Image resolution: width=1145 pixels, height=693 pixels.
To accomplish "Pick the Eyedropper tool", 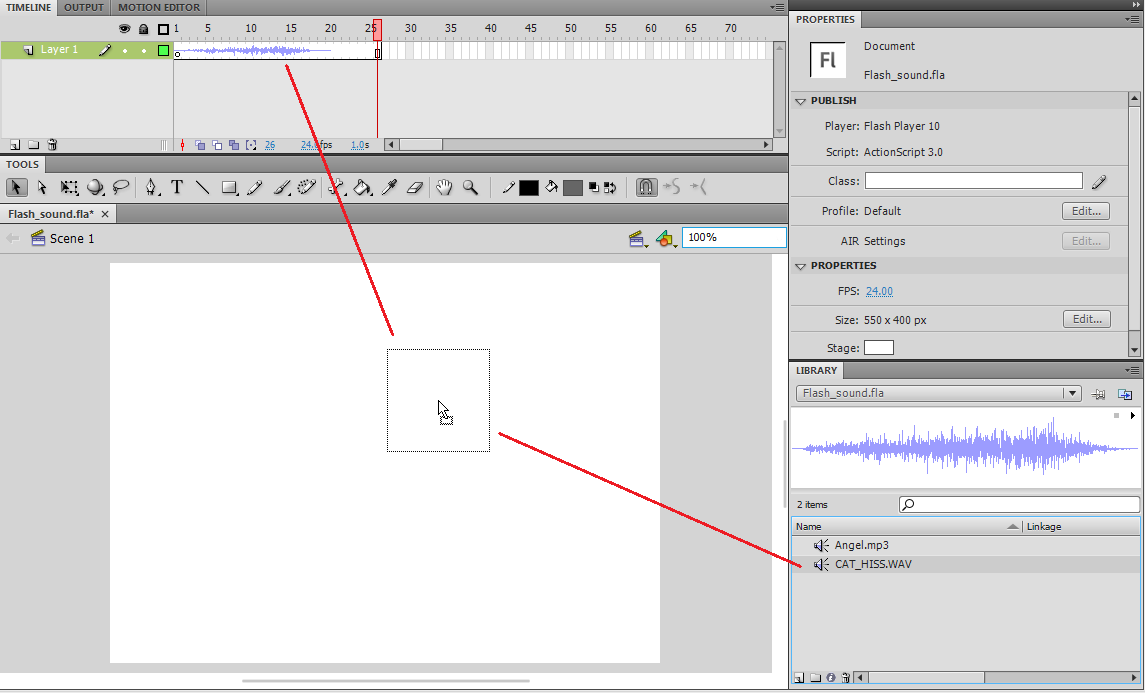I will pyautogui.click(x=389, y=188).
